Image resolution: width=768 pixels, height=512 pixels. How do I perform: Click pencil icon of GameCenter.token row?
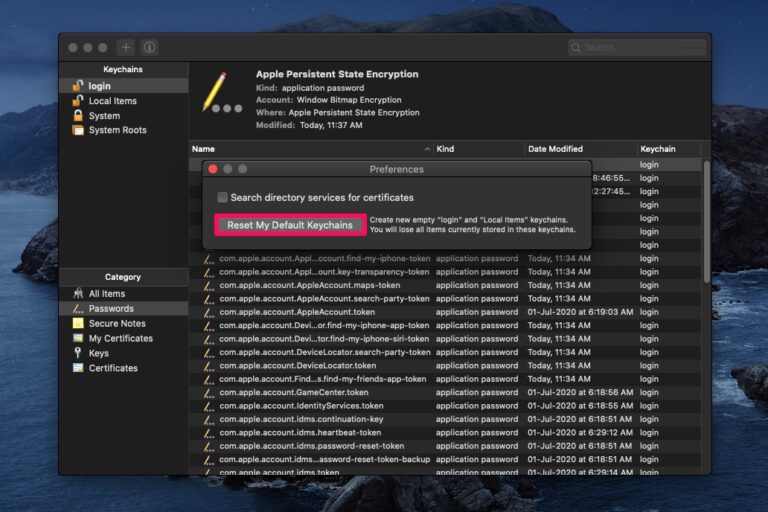pyautogui.click(x=209, y=392)
